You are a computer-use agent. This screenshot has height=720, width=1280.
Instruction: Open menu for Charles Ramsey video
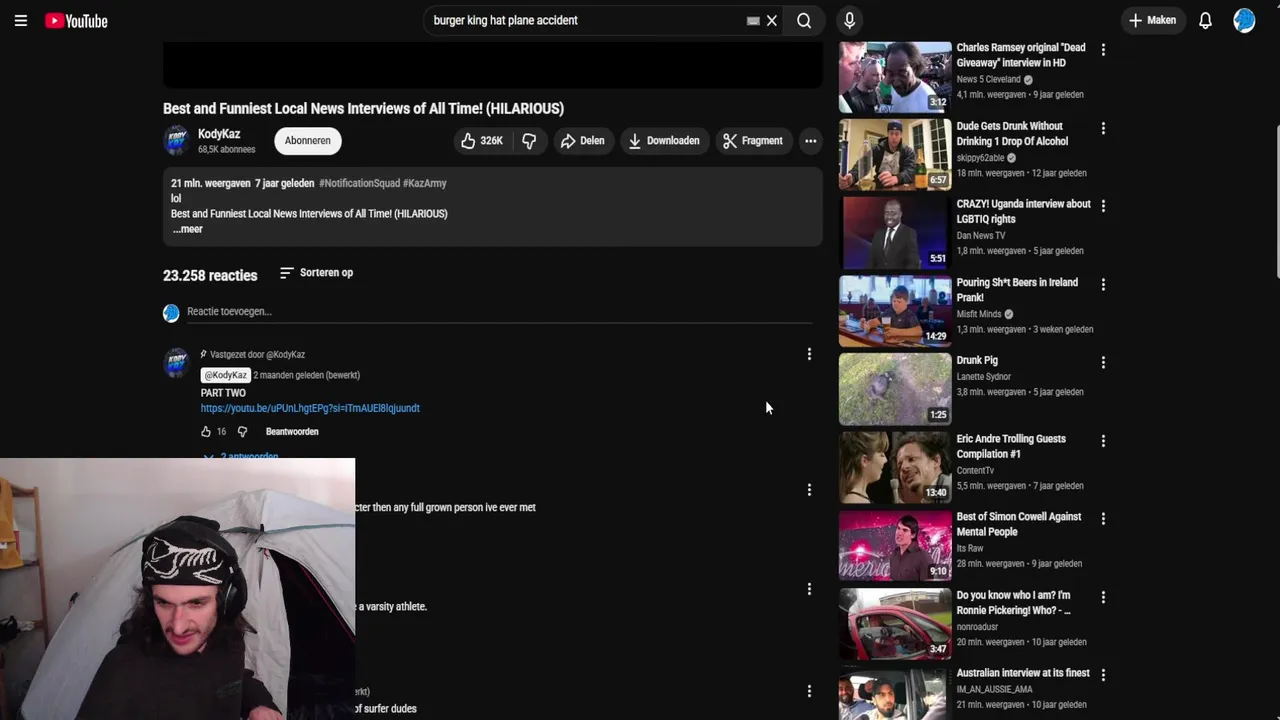1103,49
